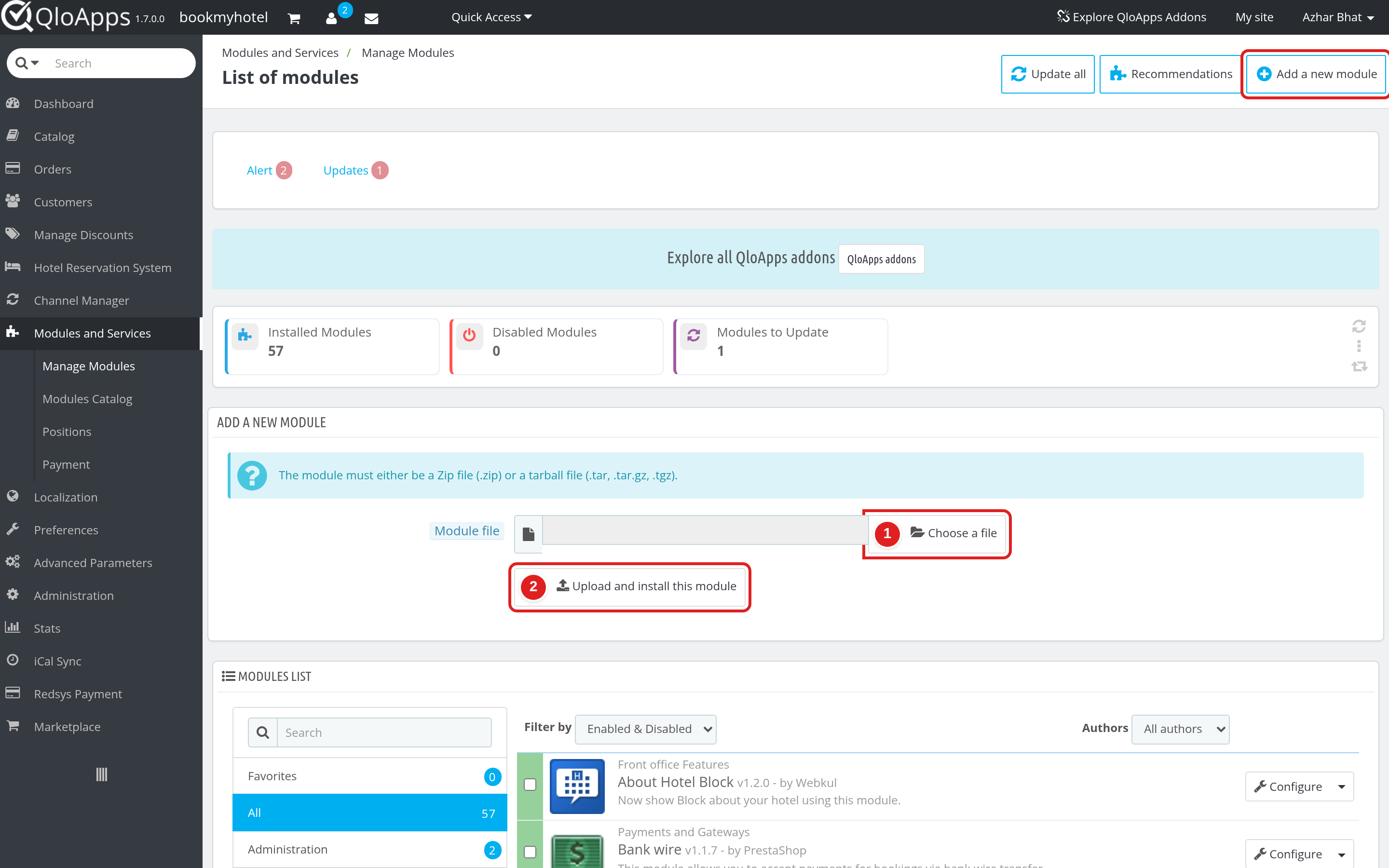
Task: Open Hotel Reservation System menu
Action: coord(102,268)
